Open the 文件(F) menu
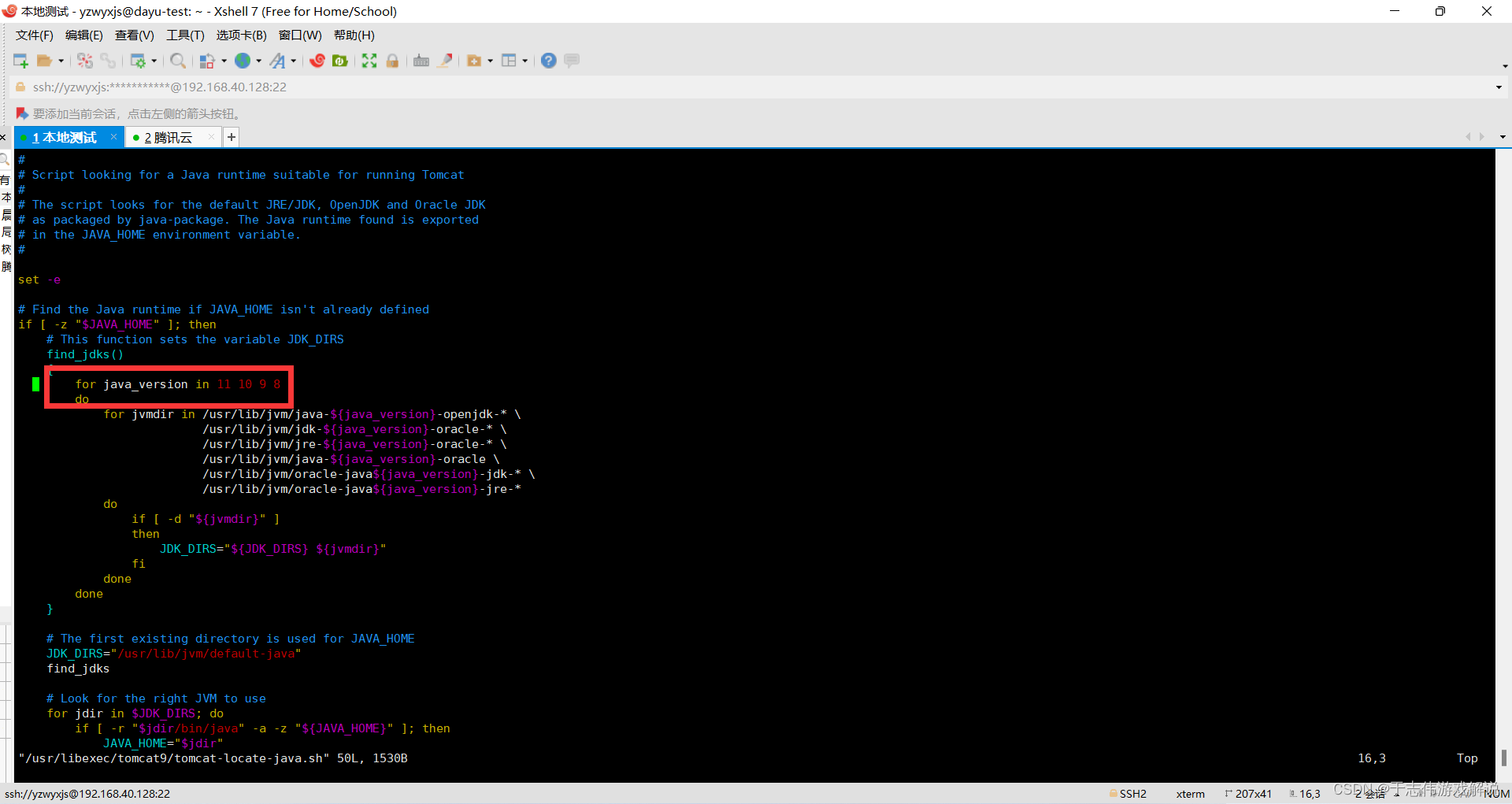Screen dimensions: 1512x804 click(x=35, y=35)
